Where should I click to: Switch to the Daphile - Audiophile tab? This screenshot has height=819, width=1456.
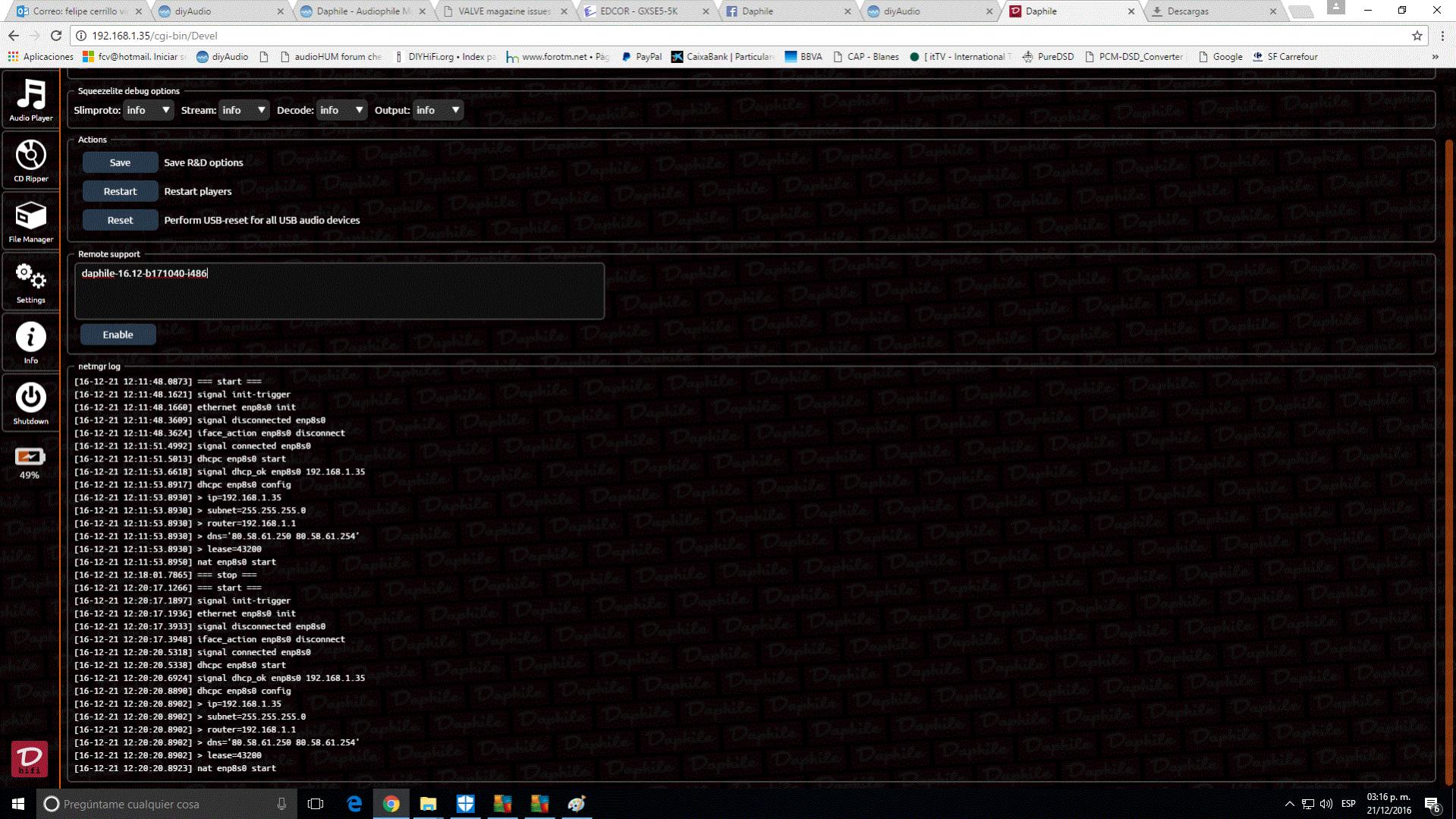pos(364,11)
